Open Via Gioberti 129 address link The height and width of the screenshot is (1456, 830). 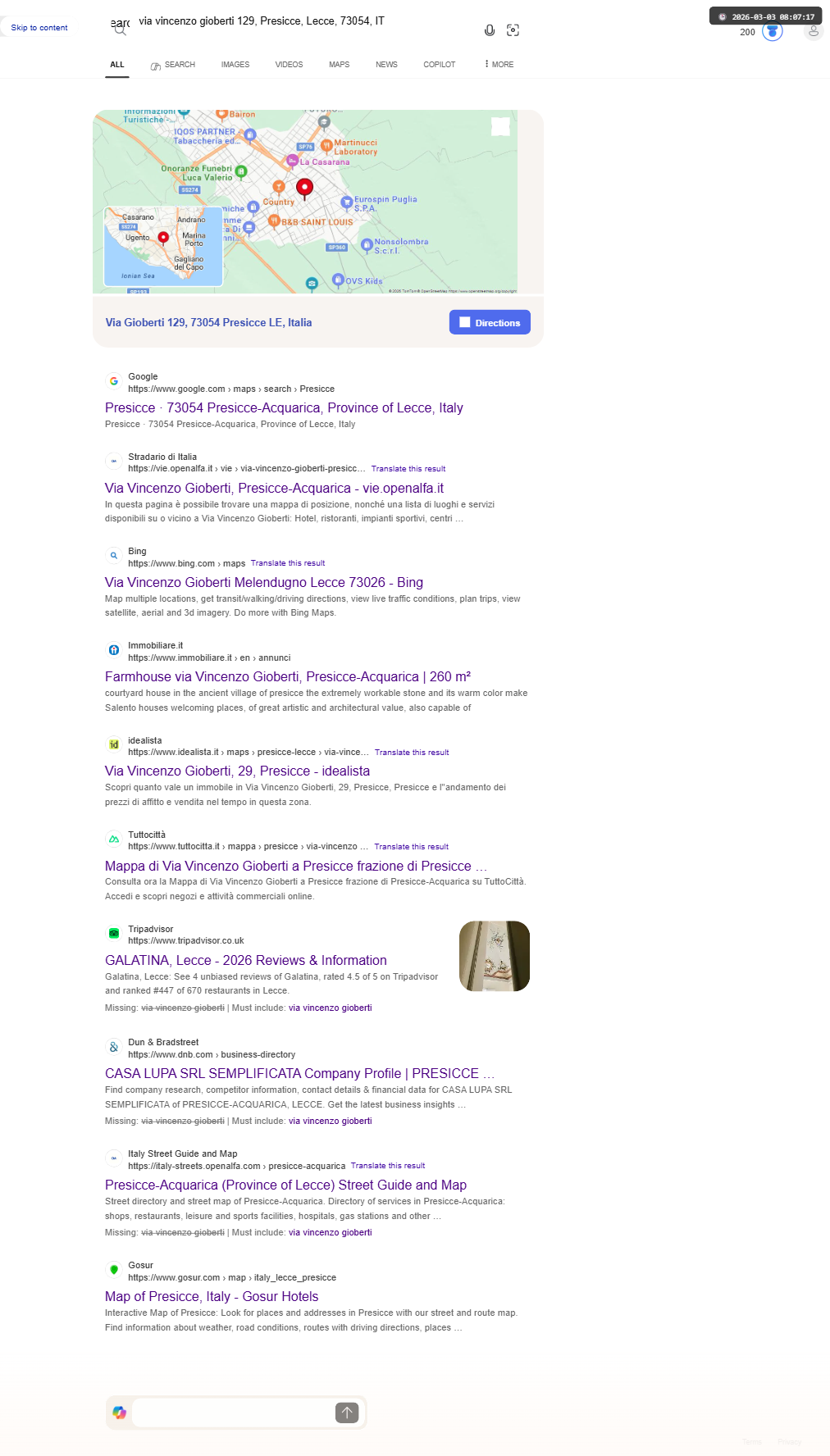pyautogui.click(x=208, y=323)
